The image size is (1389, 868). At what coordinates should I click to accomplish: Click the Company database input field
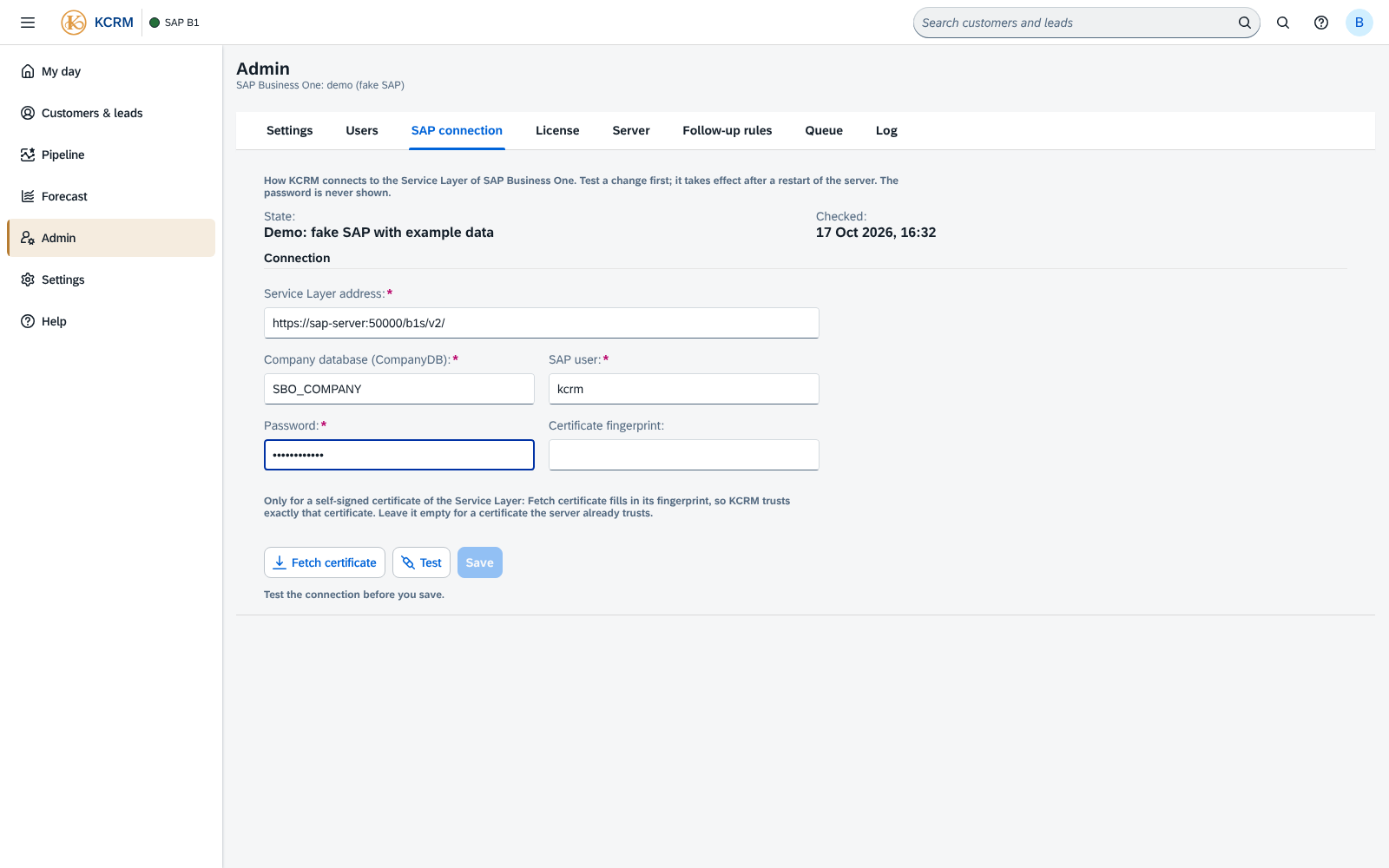pyautogui.click(x=399, y=389)
